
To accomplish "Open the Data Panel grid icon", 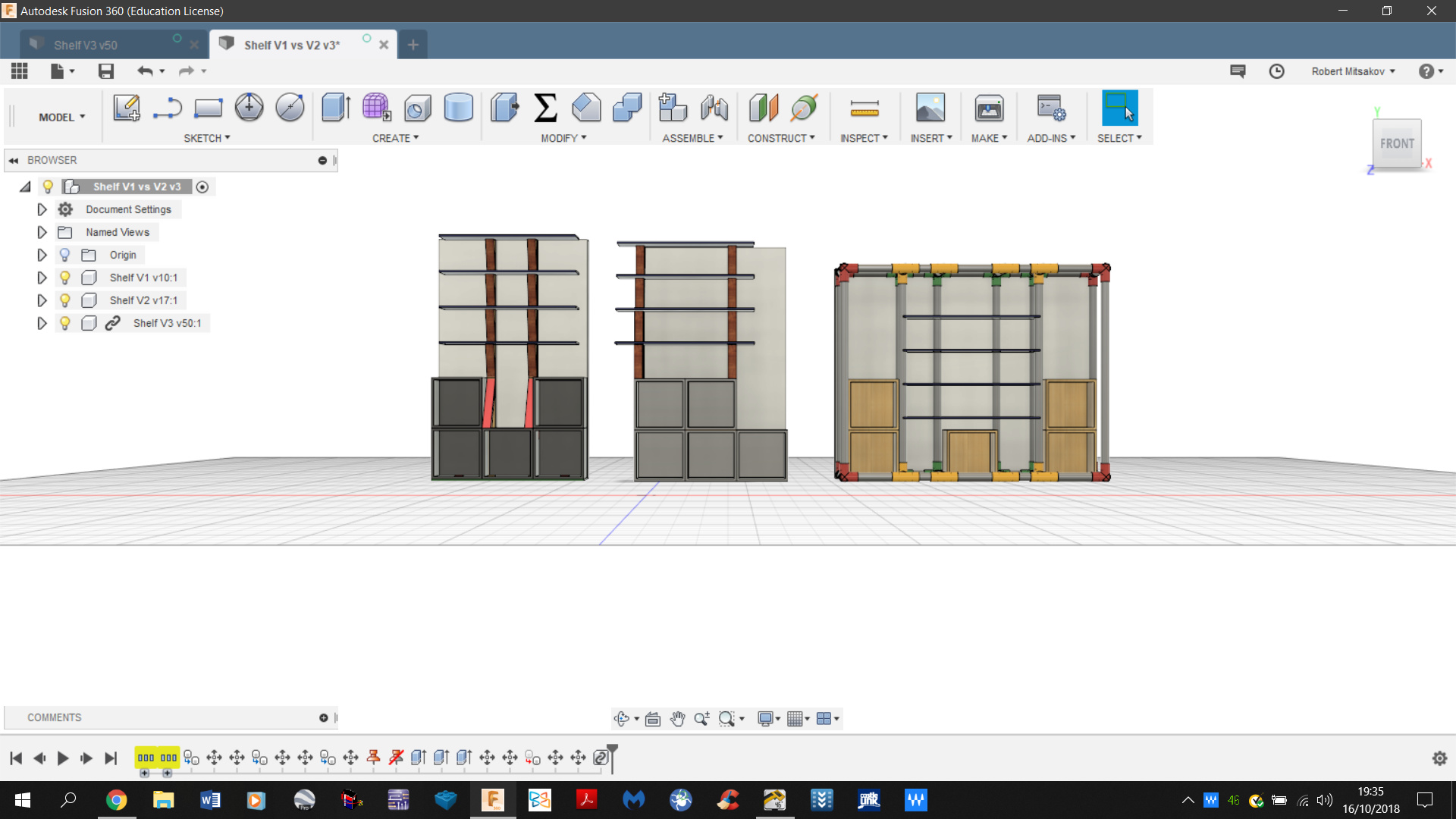I will (x=20, y=71).
